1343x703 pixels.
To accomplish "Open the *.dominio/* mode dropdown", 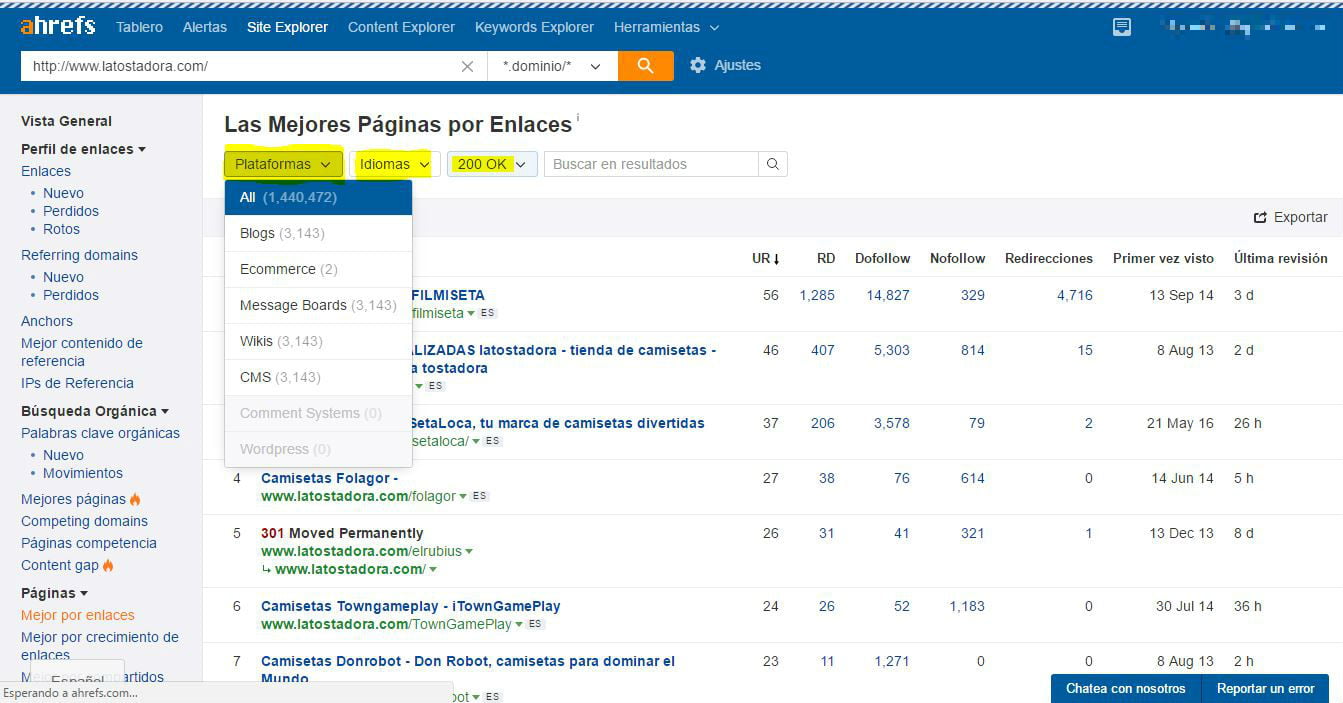I will click(552, 66).
